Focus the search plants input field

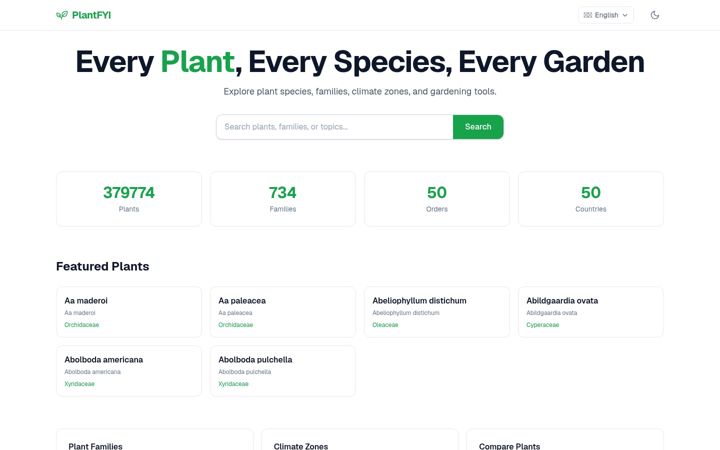pyautogui.click(x=334, y=127)
